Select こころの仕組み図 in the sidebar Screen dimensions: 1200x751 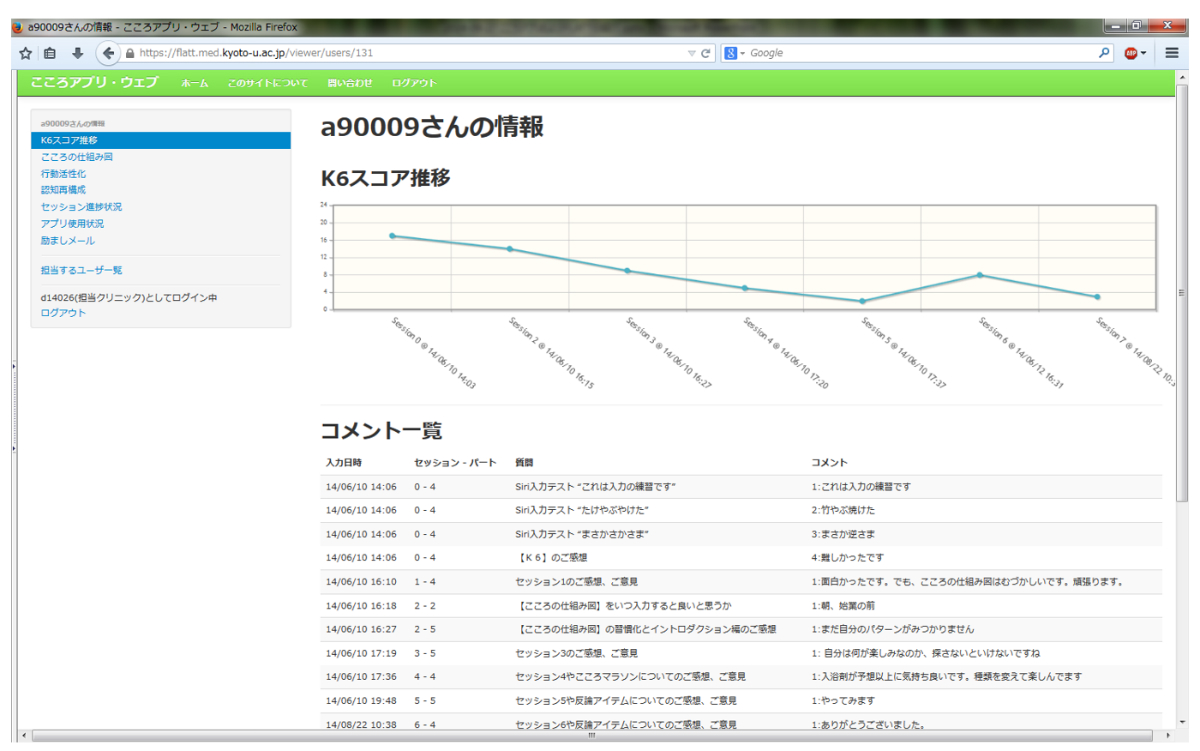[x=77, y=157]
